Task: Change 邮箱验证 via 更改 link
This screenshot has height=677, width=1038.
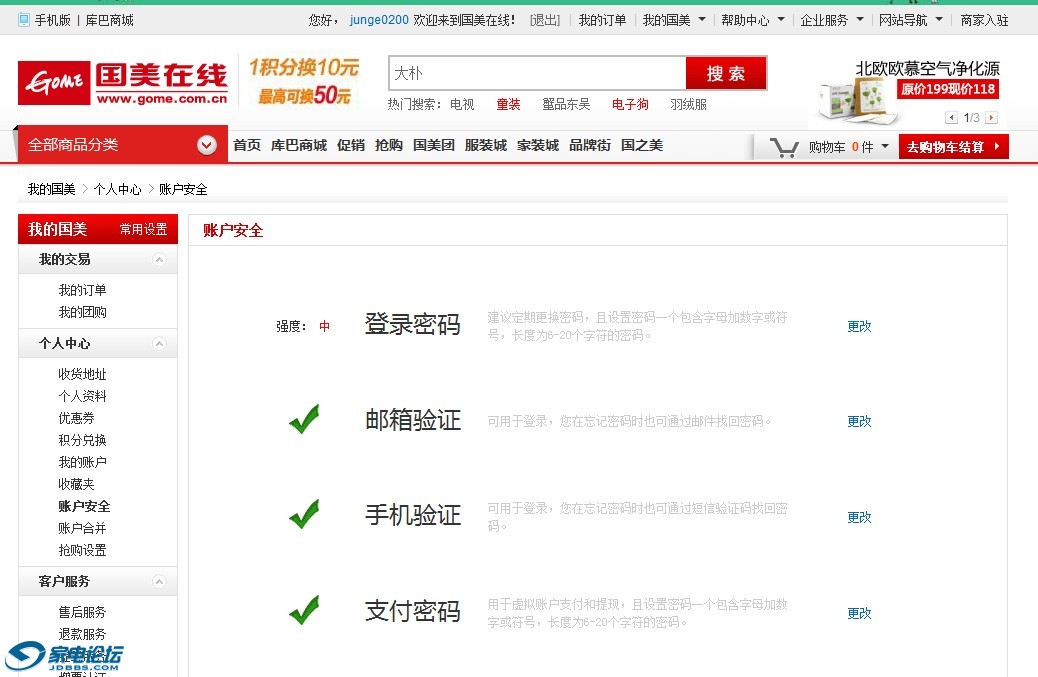Action: click(x=859, y=422)
